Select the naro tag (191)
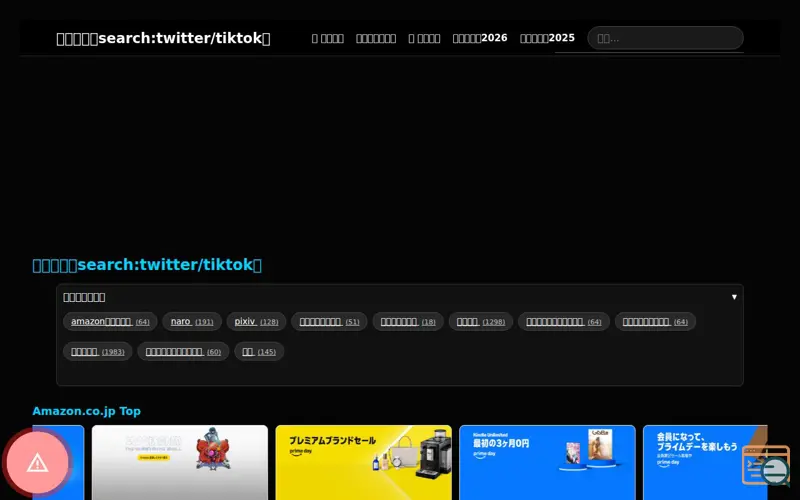The image size is (800, 500). [192, 321]
